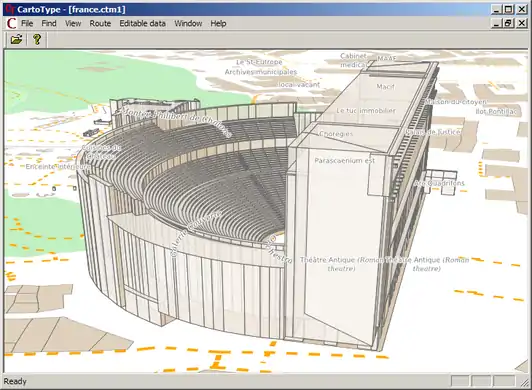Open the Find menu

pos(49,23)
